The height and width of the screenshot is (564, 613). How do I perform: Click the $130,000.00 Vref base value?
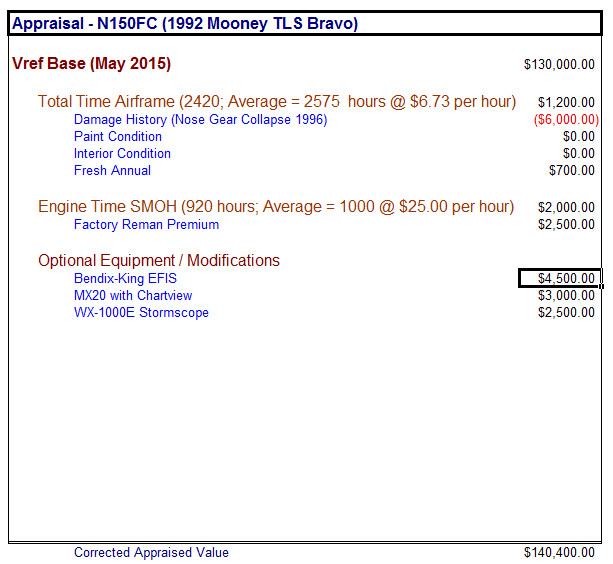point(559,65)
